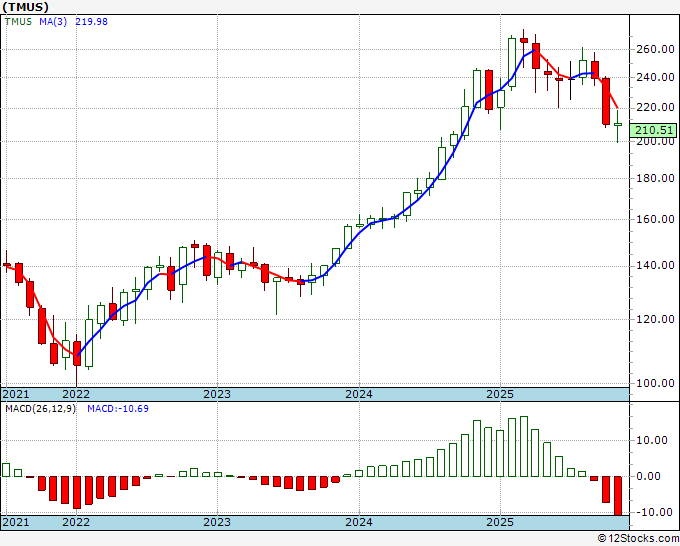Click the -10.00 MACD axis label

pos(652,512)
